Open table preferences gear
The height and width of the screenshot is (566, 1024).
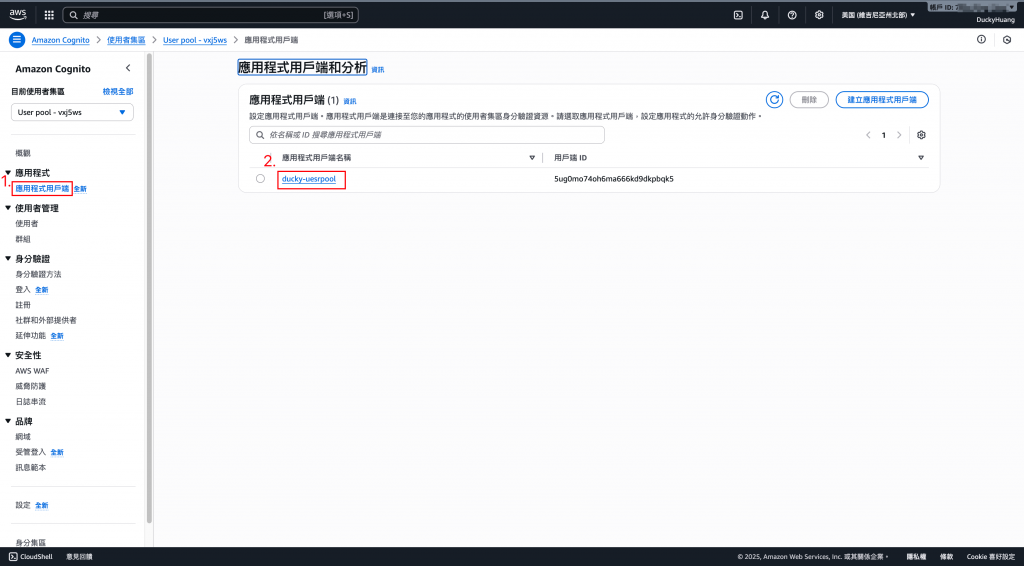921,135
